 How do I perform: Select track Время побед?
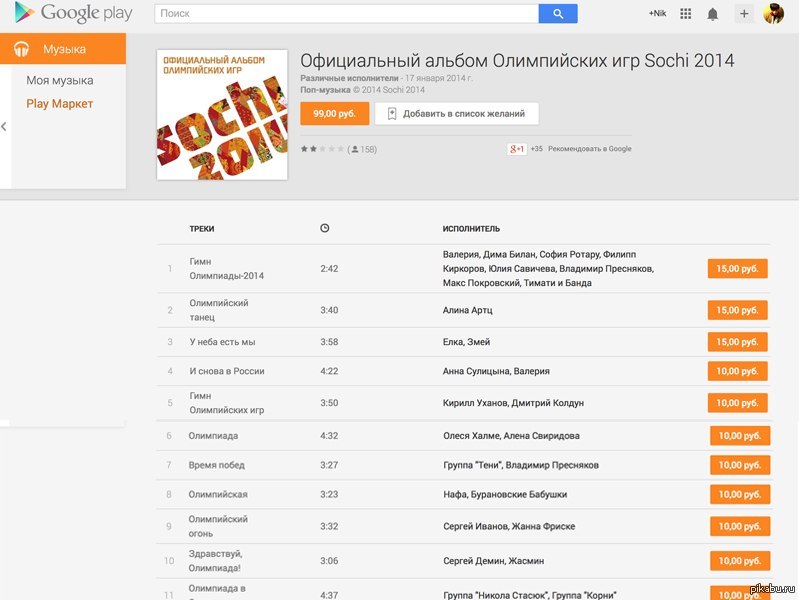pos(216,465)
